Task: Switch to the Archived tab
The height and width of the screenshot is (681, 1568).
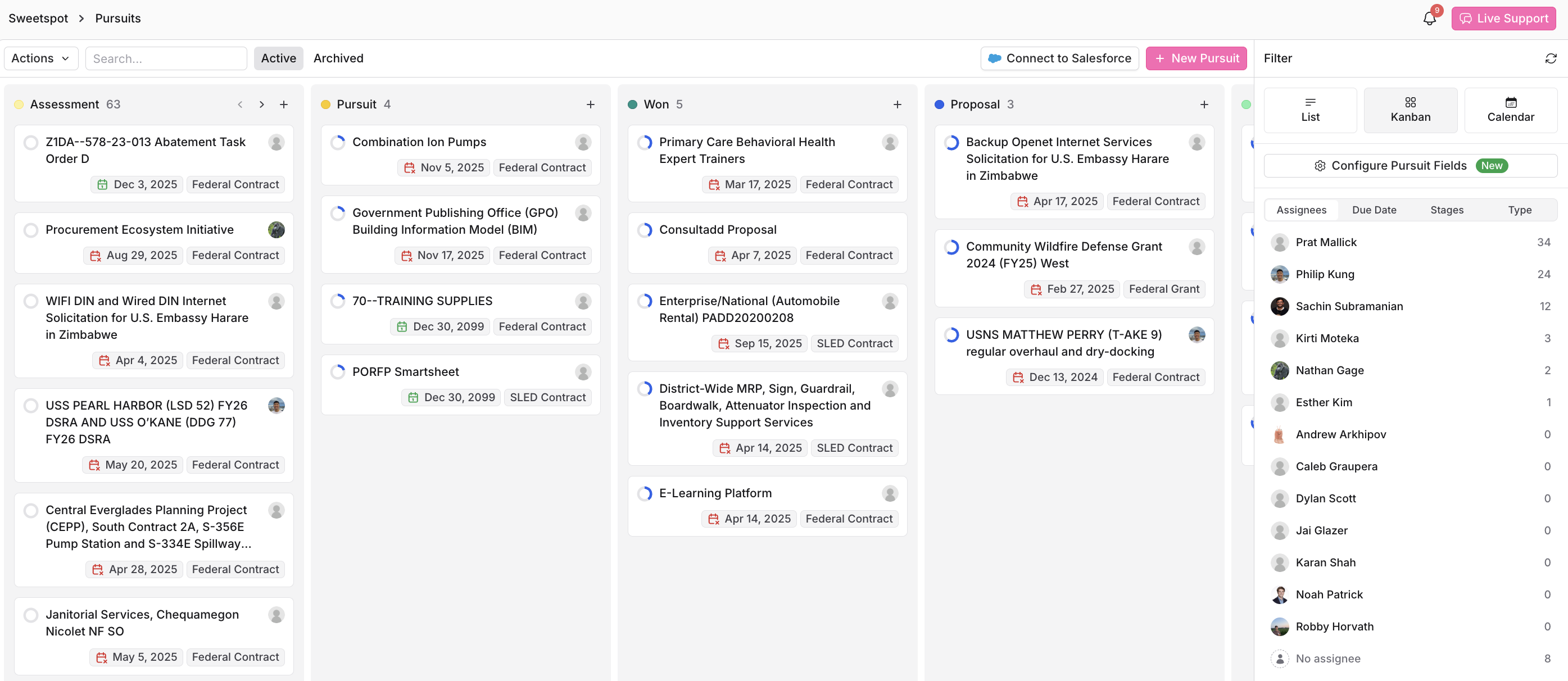Action: [x=338, y=58]
